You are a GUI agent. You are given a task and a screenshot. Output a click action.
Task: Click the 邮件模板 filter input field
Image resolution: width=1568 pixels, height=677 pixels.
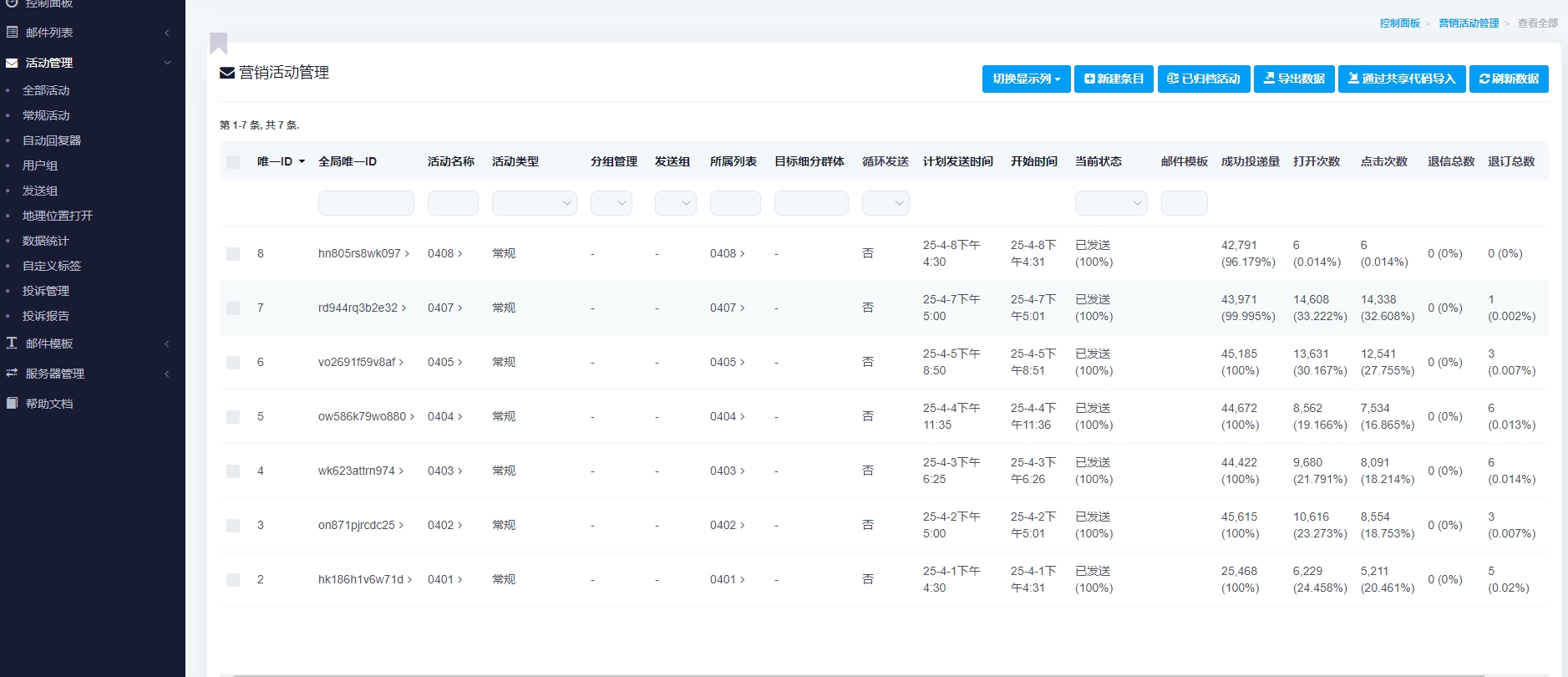pyautogui.click(x=1185, y=203)
